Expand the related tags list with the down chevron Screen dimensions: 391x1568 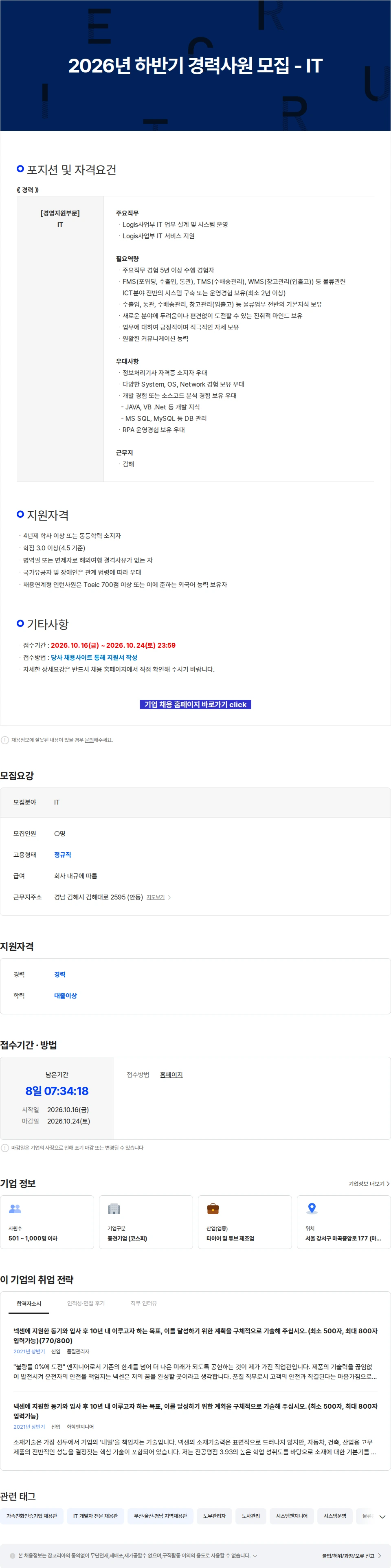click(382, 1516)
